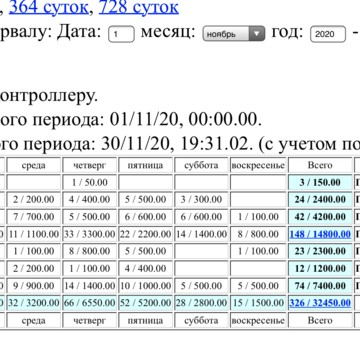This screenshot has width=360, height=360.
Task: Select the 66 / 6550.00 summary cell
Action: click(x=89, y=303)
